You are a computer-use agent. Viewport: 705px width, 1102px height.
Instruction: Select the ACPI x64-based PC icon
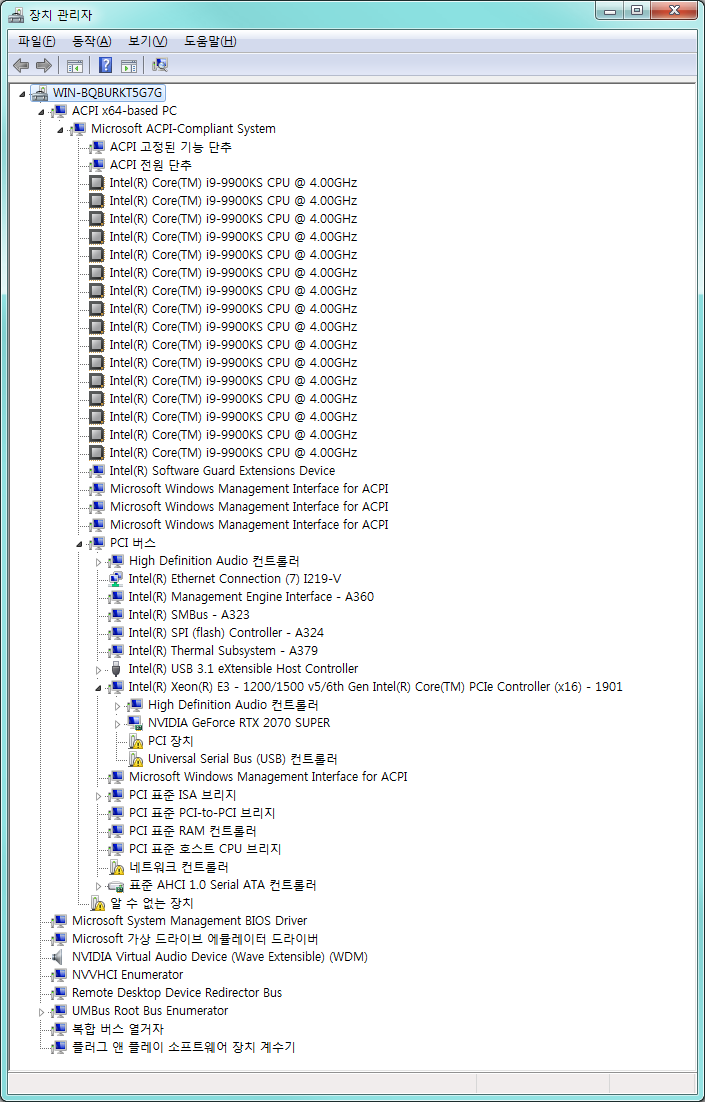60,111
